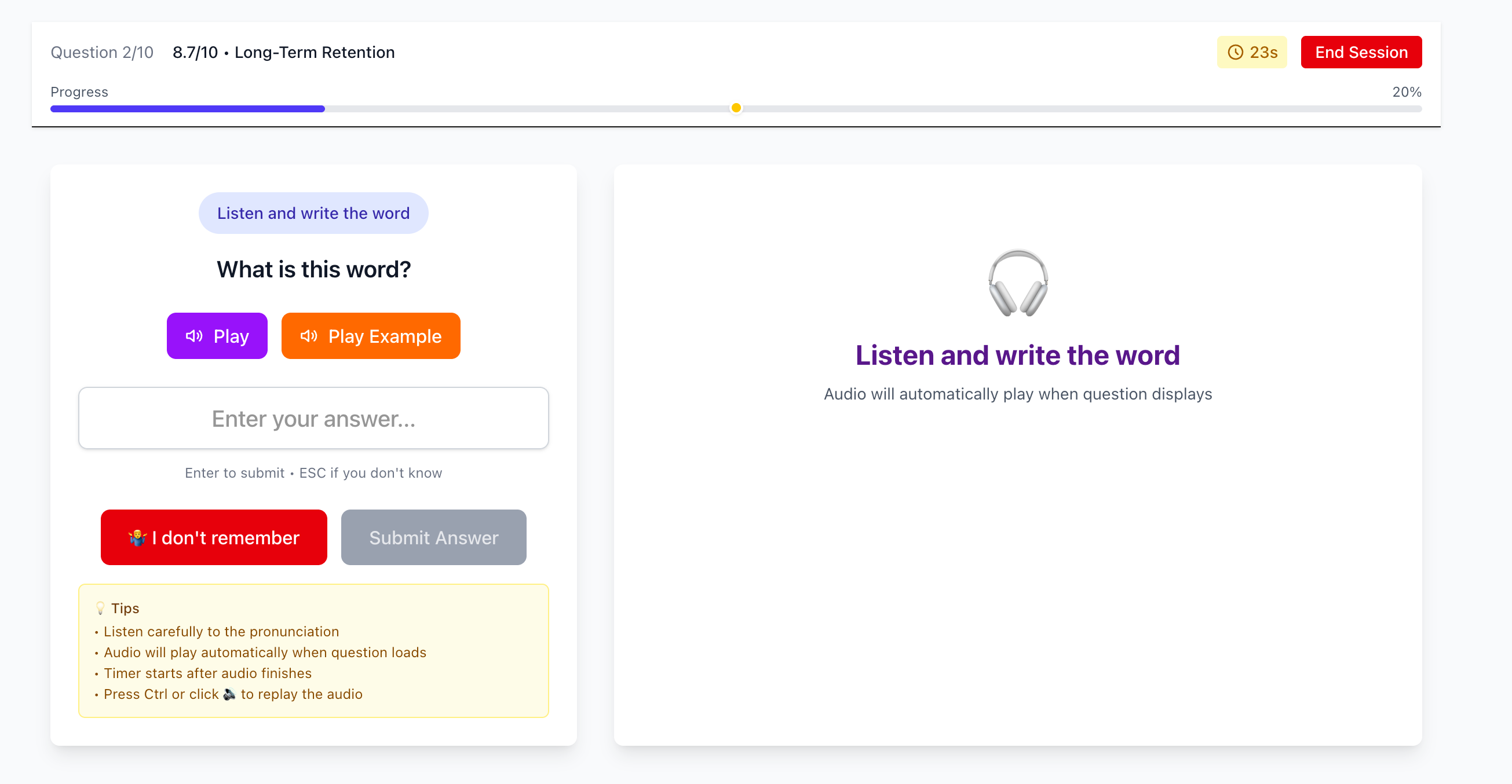The image size is (1512, 784).
Task: Click the Listen and write the word pill
Action: pos(313,213)
